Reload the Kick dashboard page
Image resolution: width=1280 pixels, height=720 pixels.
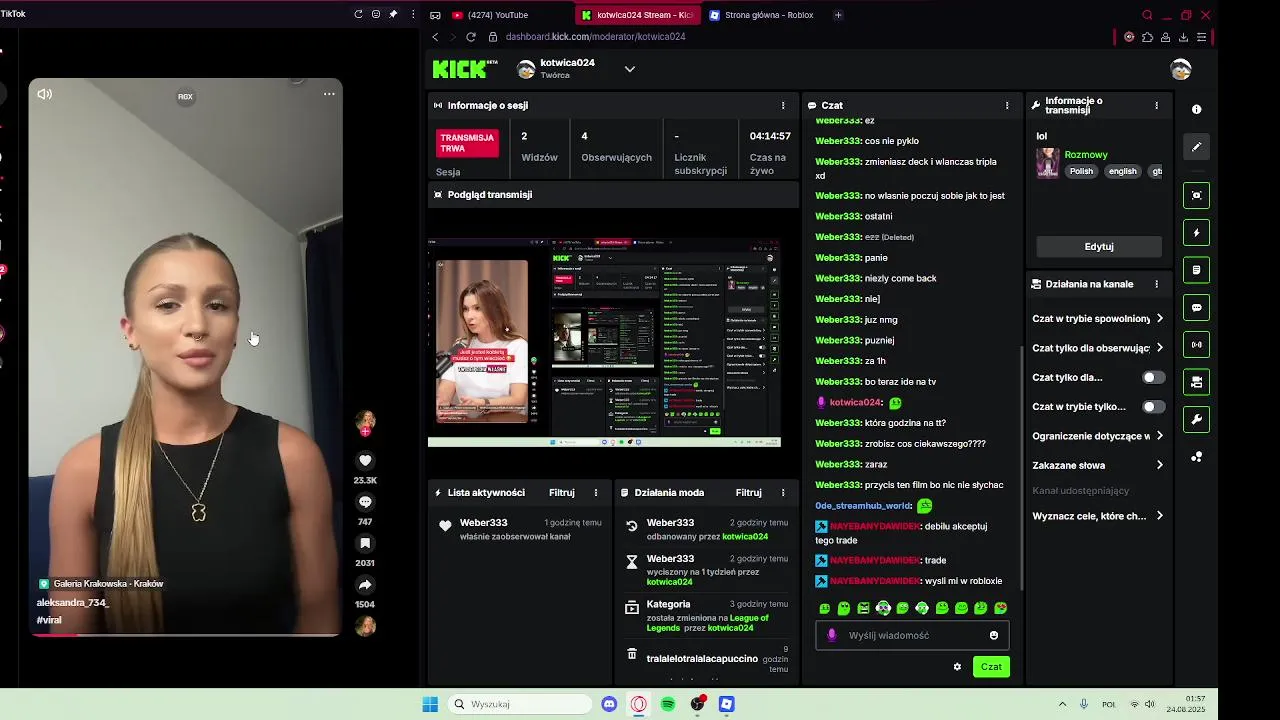point(471,37)
